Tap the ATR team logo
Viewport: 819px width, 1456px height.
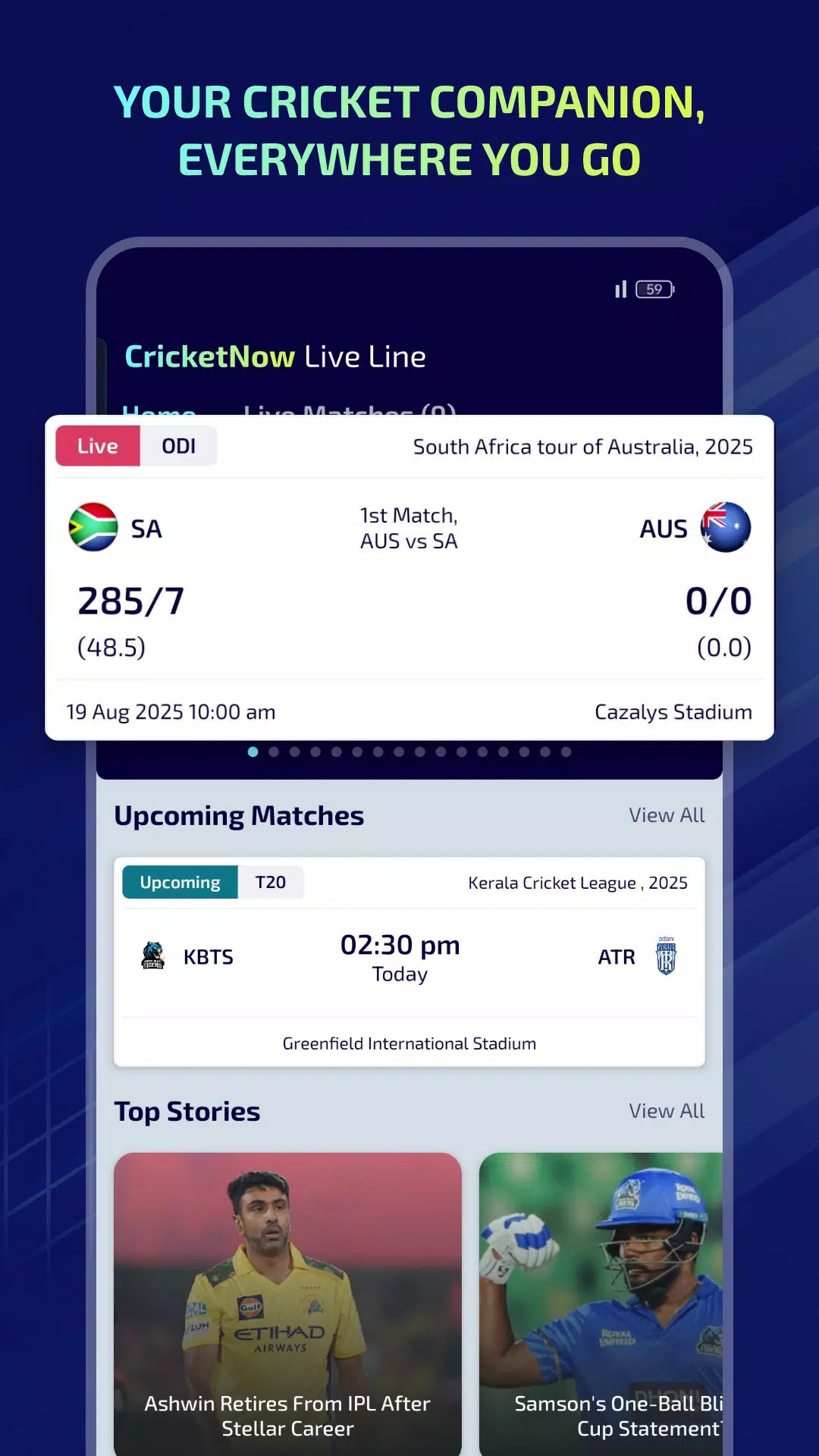pyautogui.click(x=666, y=956)
